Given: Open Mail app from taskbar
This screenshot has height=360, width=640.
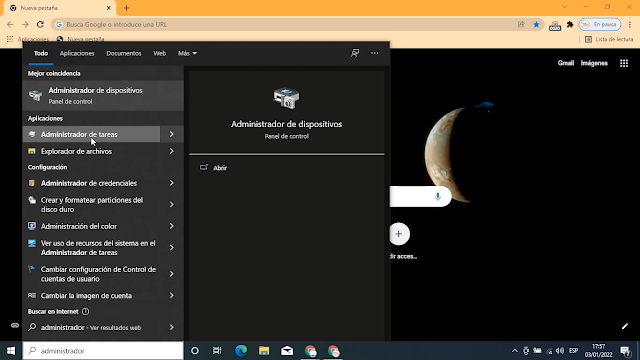Looking at the screenshot, I should tap(287, 351).
